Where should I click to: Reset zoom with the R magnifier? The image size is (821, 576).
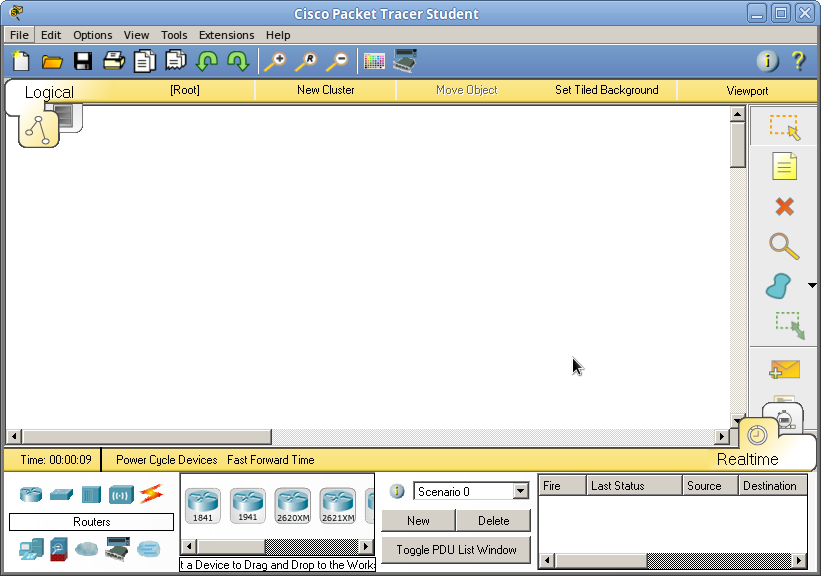coord(306,61)
